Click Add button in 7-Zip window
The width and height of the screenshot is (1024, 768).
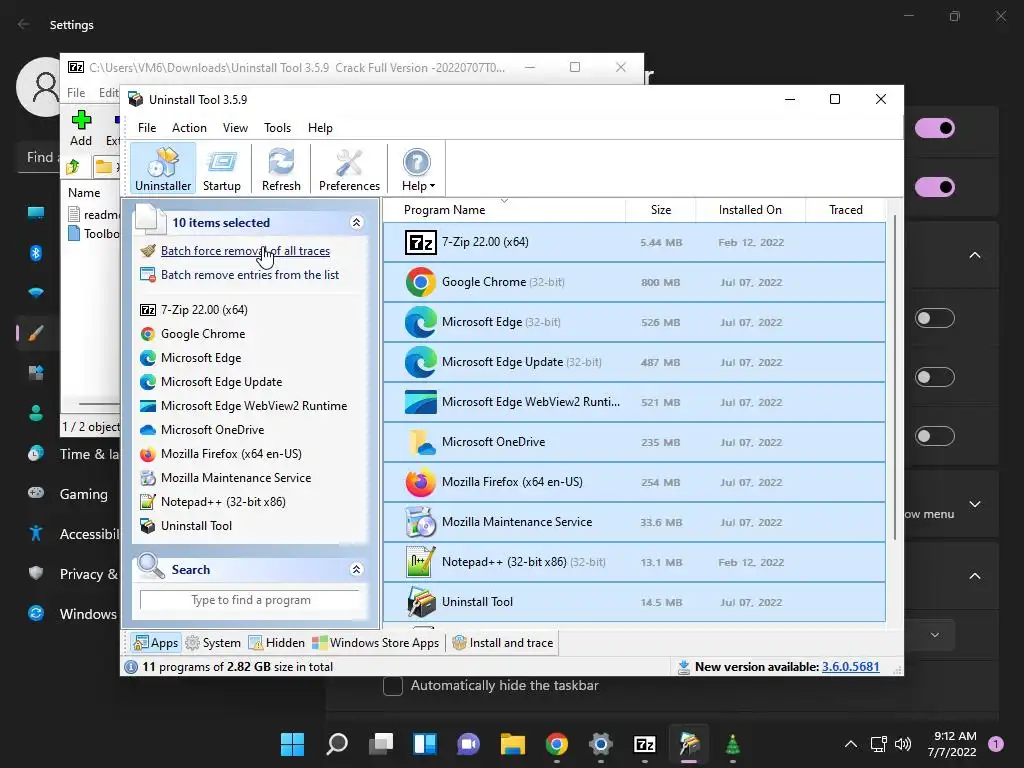coord(81,128)
